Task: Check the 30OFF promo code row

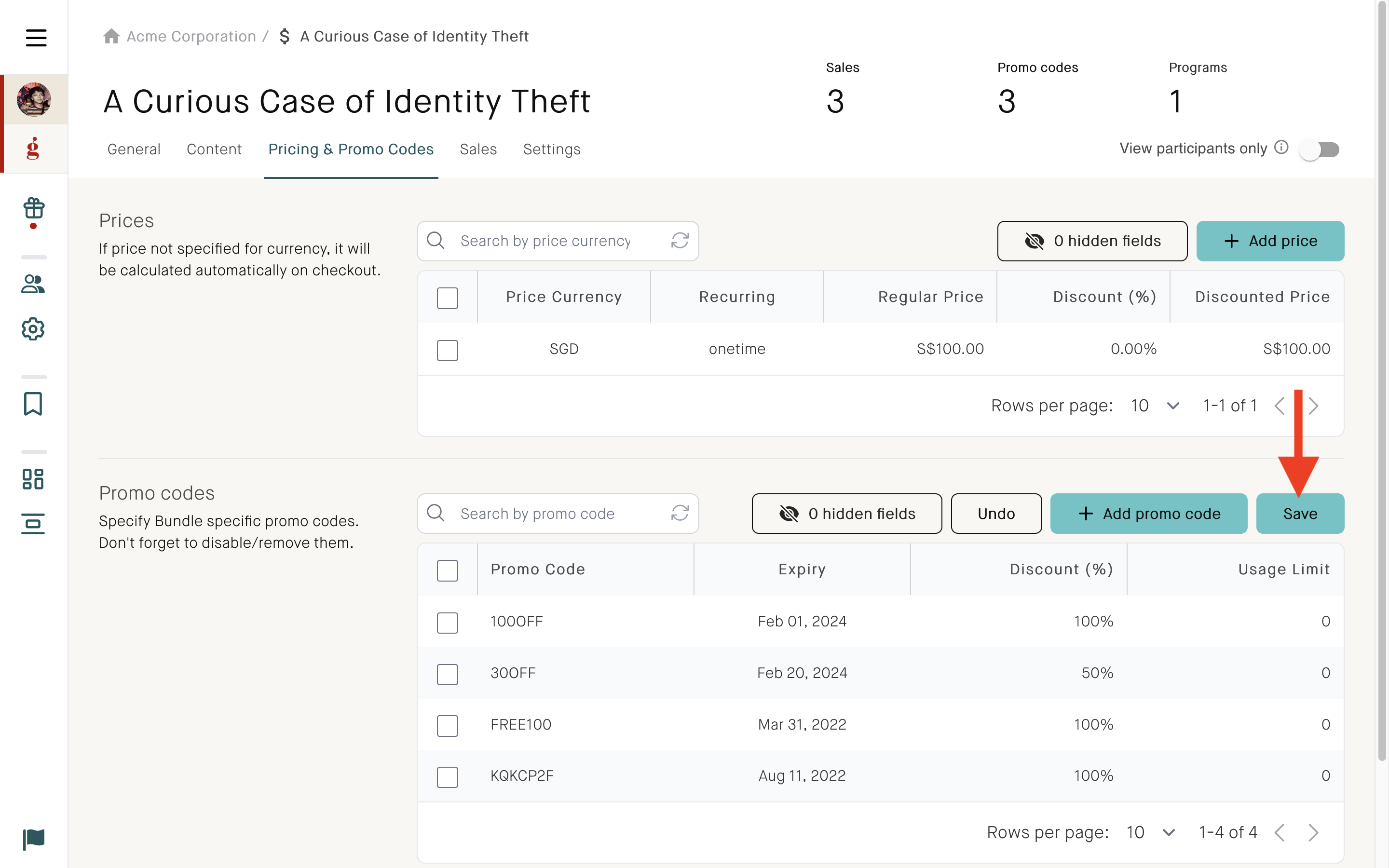Action: 447,675
